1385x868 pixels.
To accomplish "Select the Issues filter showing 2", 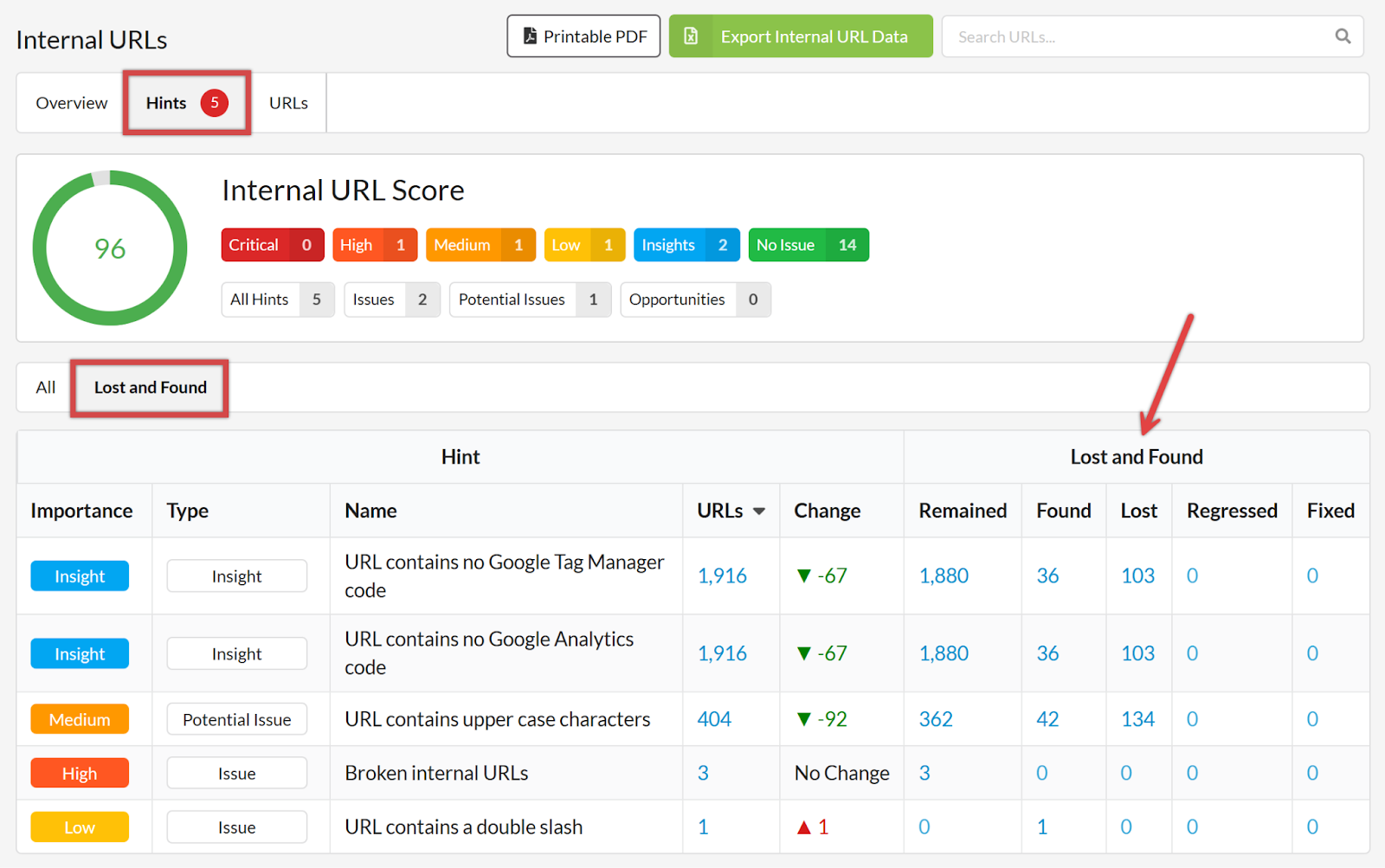I will click(392, 299).
